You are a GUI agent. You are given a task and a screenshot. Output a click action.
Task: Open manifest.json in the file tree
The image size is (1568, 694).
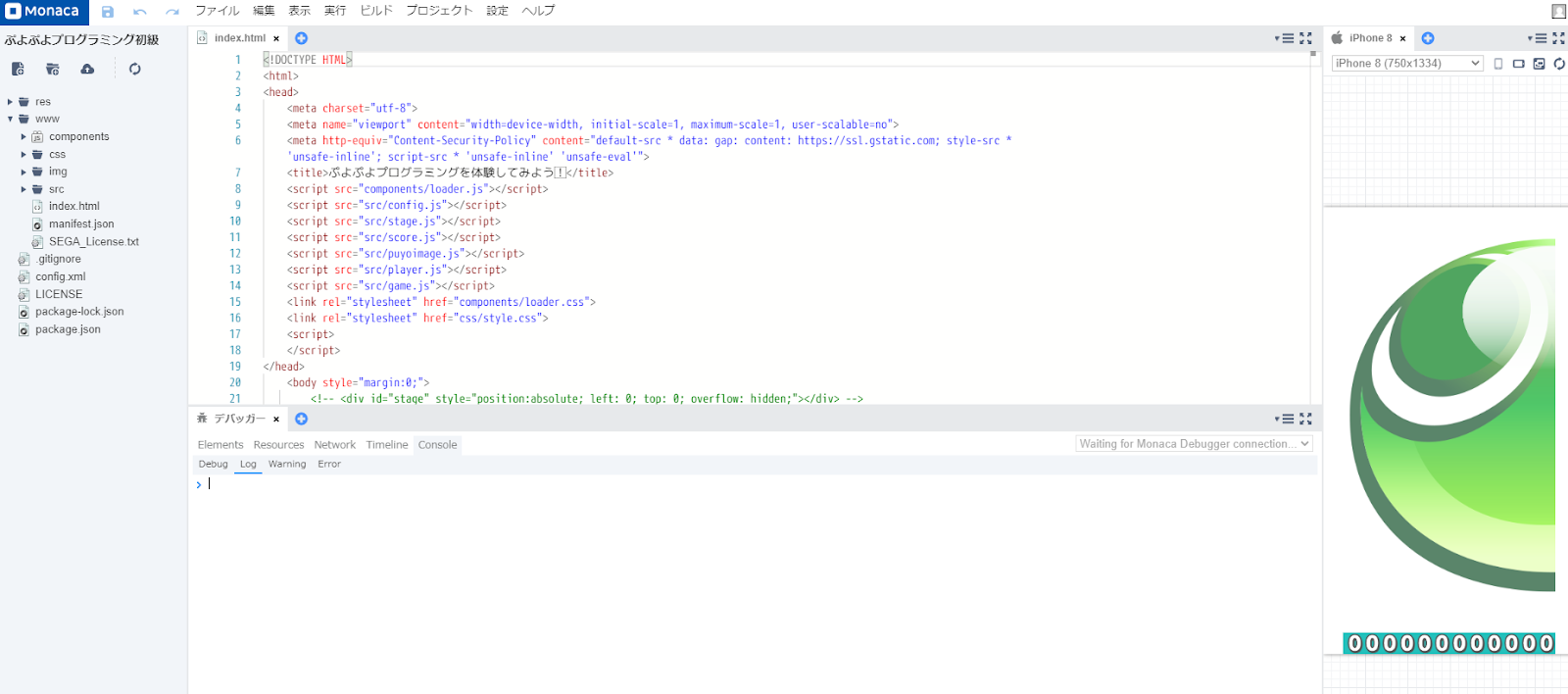click(x=81, y=224)
